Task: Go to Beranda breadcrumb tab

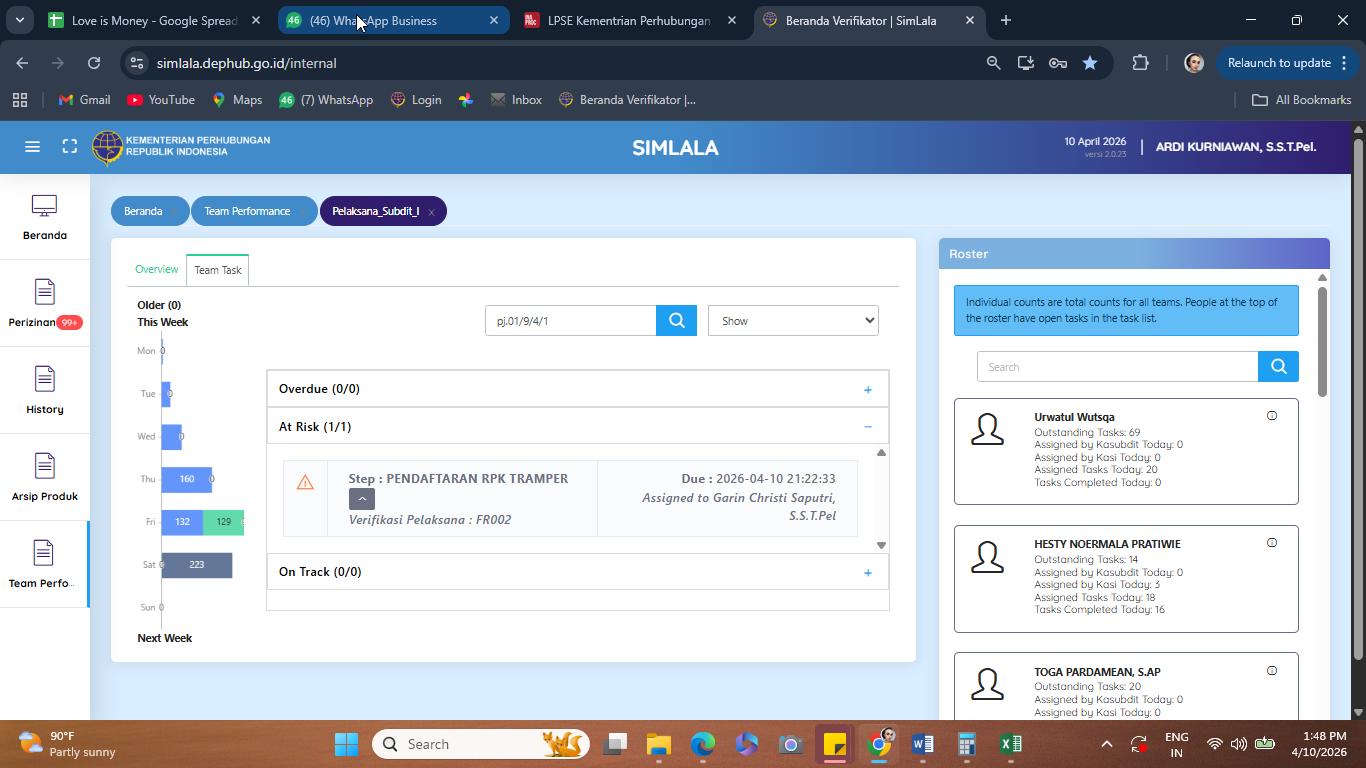Action: coord(143,211)
